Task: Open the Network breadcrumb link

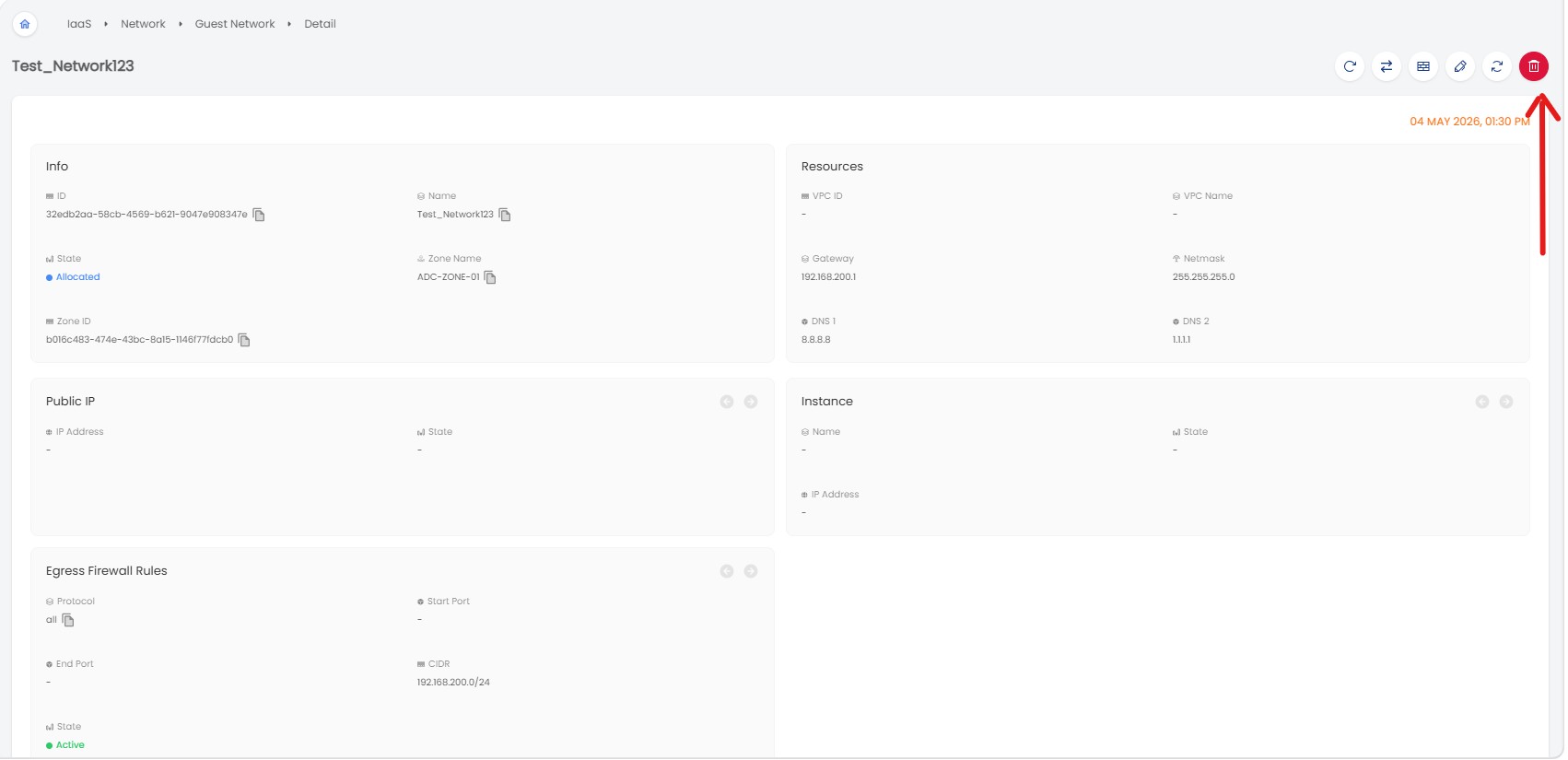Action: click(143, 24)
